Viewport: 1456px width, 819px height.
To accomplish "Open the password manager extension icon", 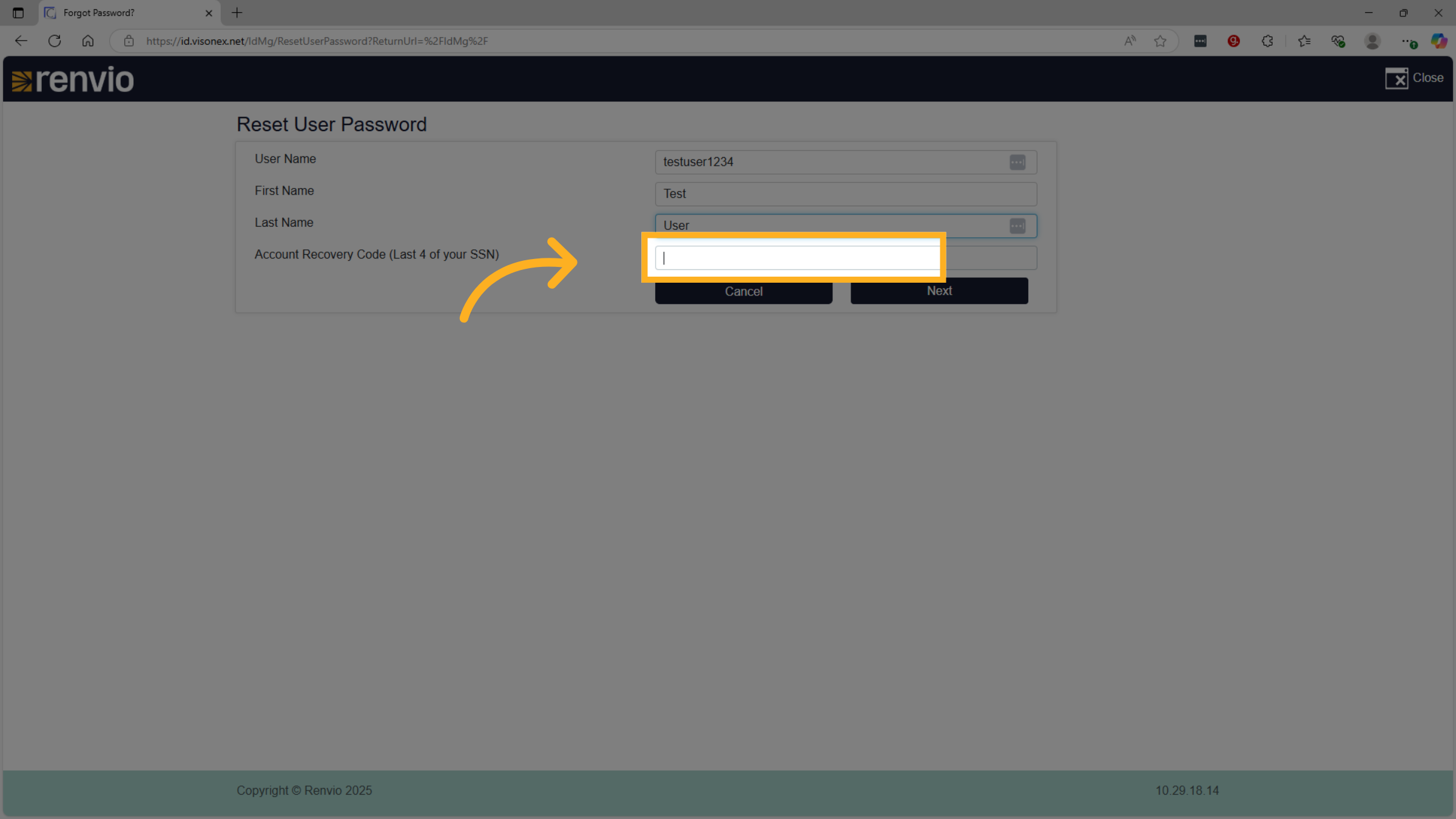I will pos(1200,41).
